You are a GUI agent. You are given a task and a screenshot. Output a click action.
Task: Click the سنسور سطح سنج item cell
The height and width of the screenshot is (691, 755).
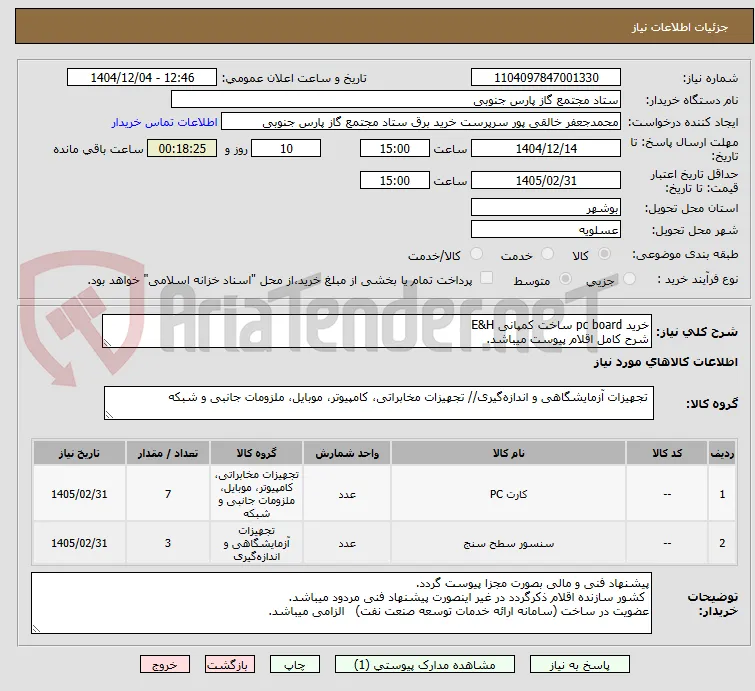click(508, 543)
